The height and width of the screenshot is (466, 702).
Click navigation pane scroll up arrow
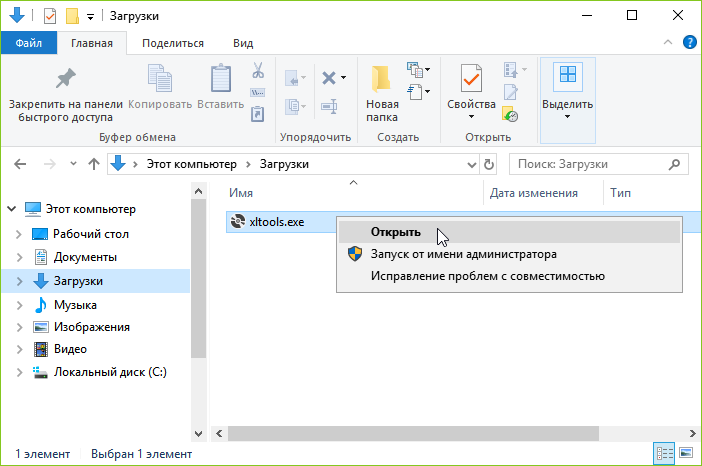pos(198,191)
